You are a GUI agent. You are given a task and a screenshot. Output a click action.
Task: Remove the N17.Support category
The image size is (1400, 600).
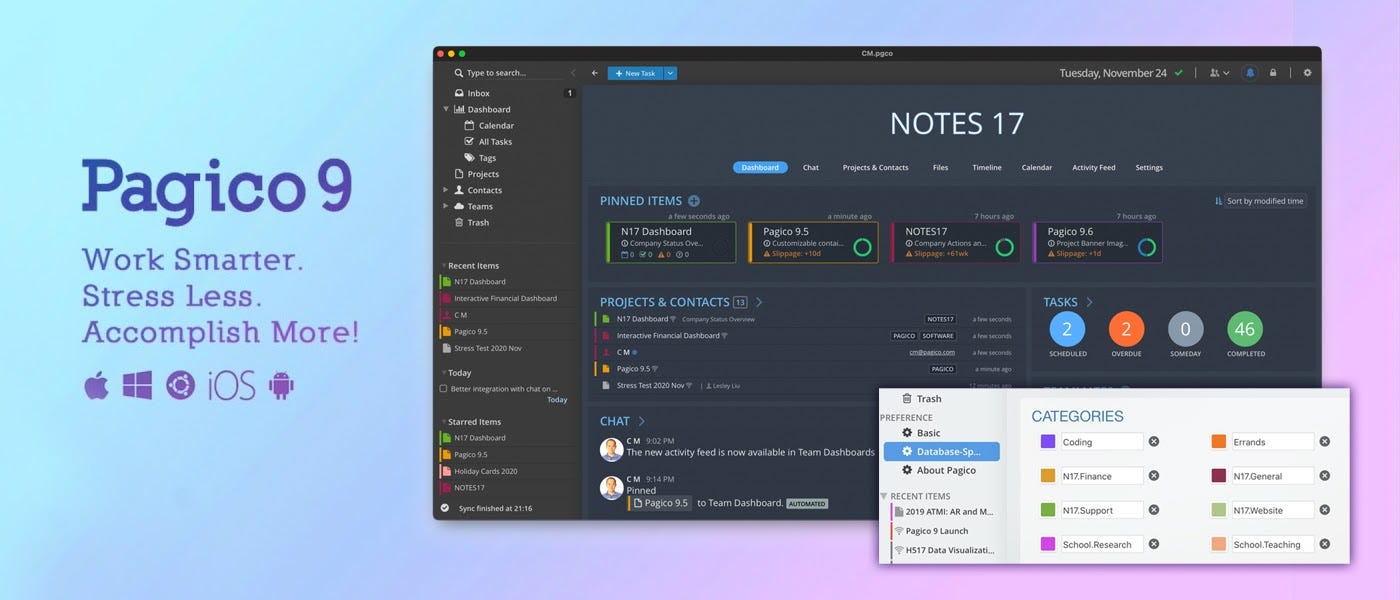click(x=1153, y=510)
